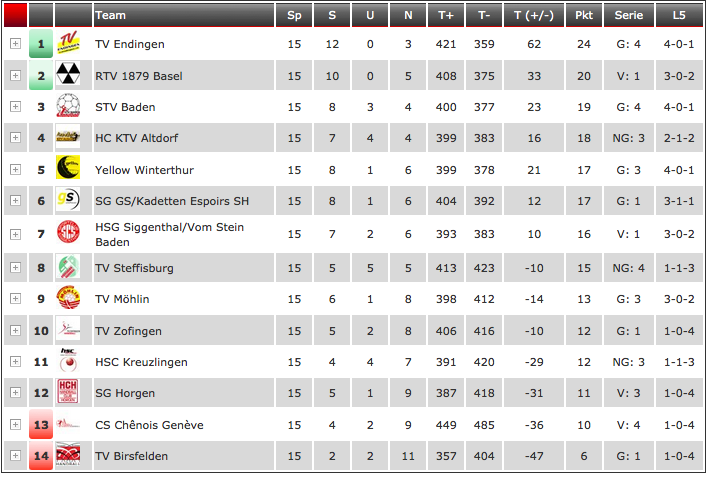Sort table by Pkt column header
The width and height of the screenshot is (708, 478).
584,15
